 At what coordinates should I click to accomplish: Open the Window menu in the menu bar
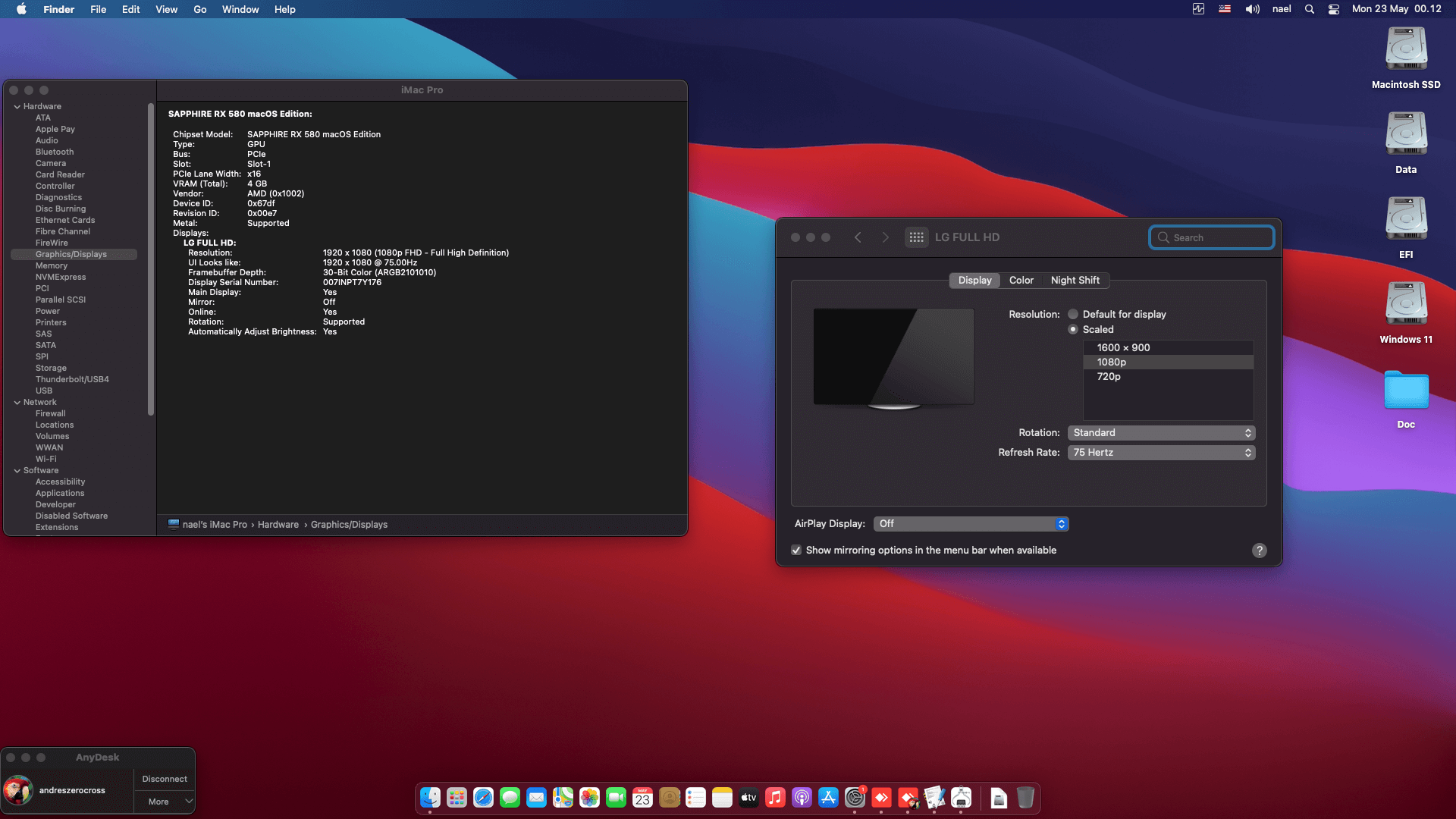pos(240,9)
